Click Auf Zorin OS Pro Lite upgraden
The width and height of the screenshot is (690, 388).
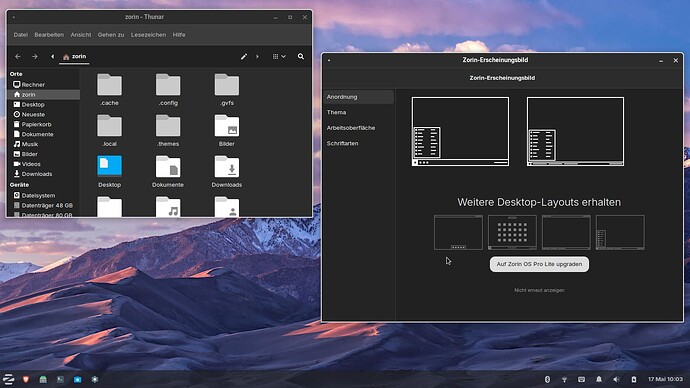(x=539, y=264)
